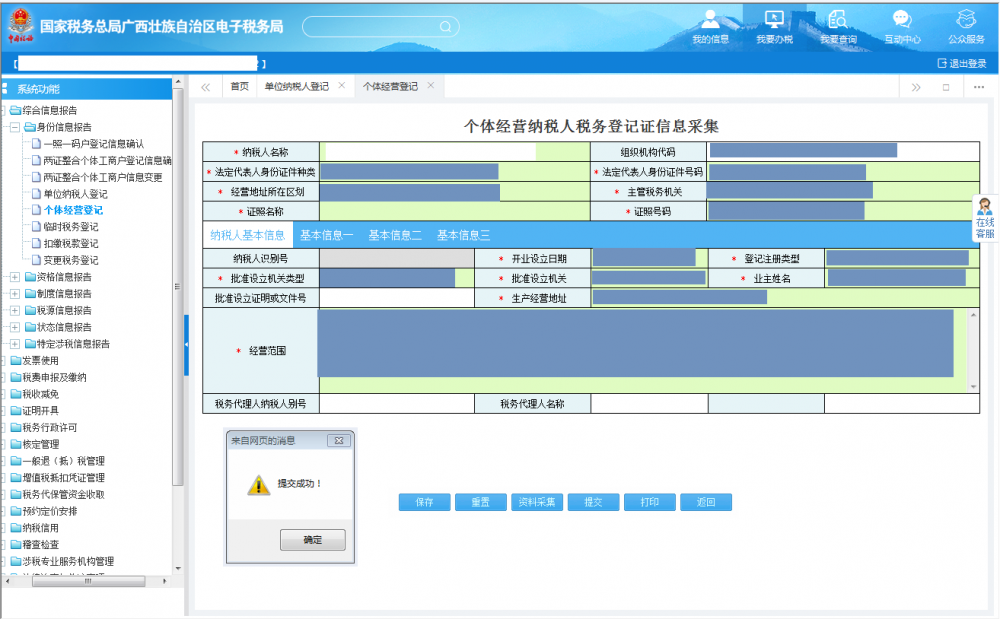Click the 资料采集 button

click(537, 502)
